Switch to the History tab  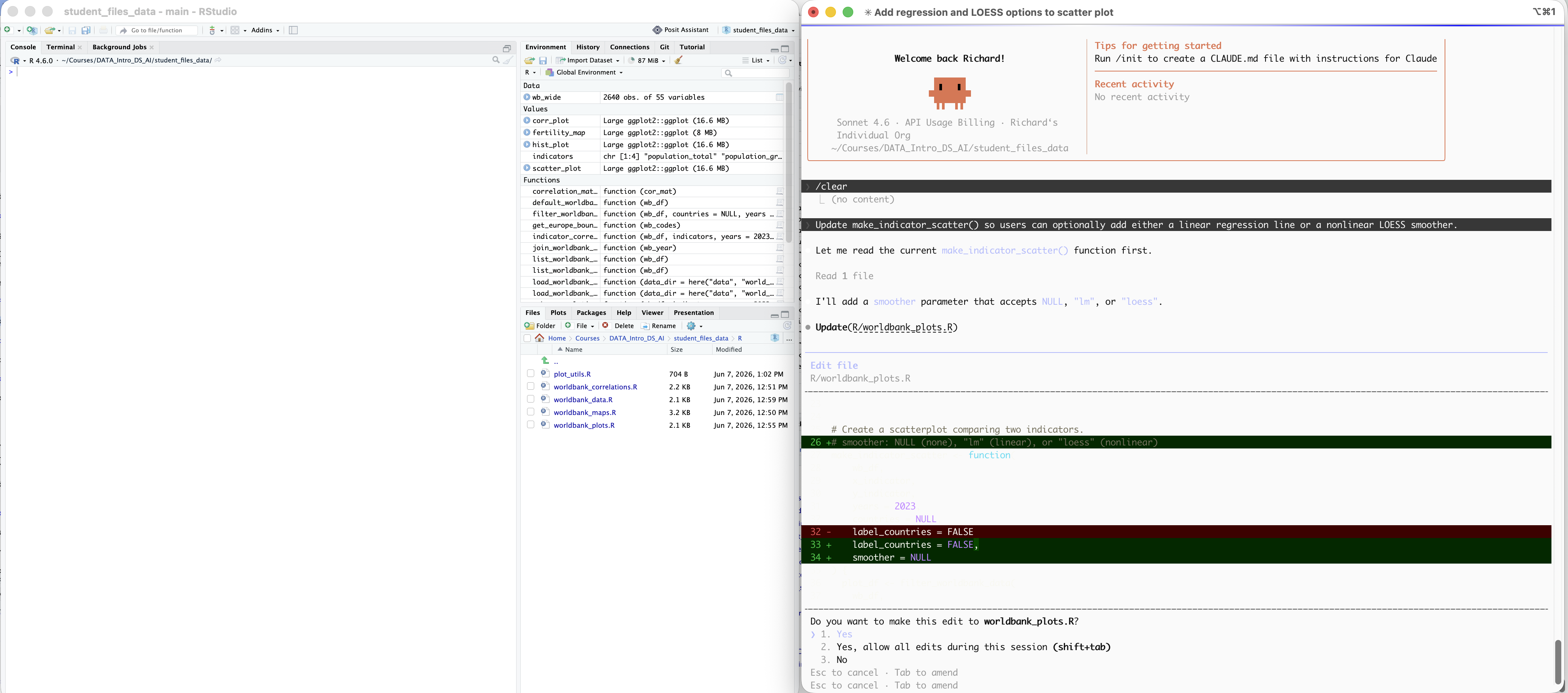click(x=587, y=47)
